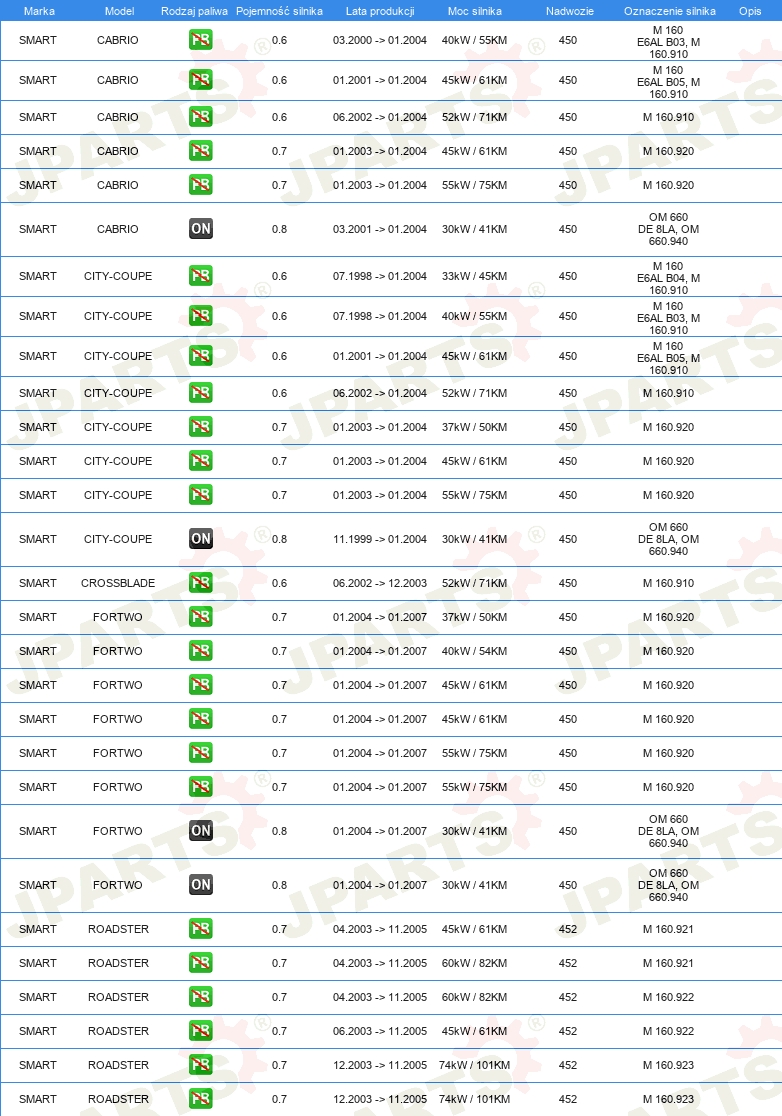The width and height of the screenshot is (782, 1116).
Task: Click petrol icon for Roadster 60kW / 82KM M 160.921
Action: pyautogui.click(x=201, y=963)
